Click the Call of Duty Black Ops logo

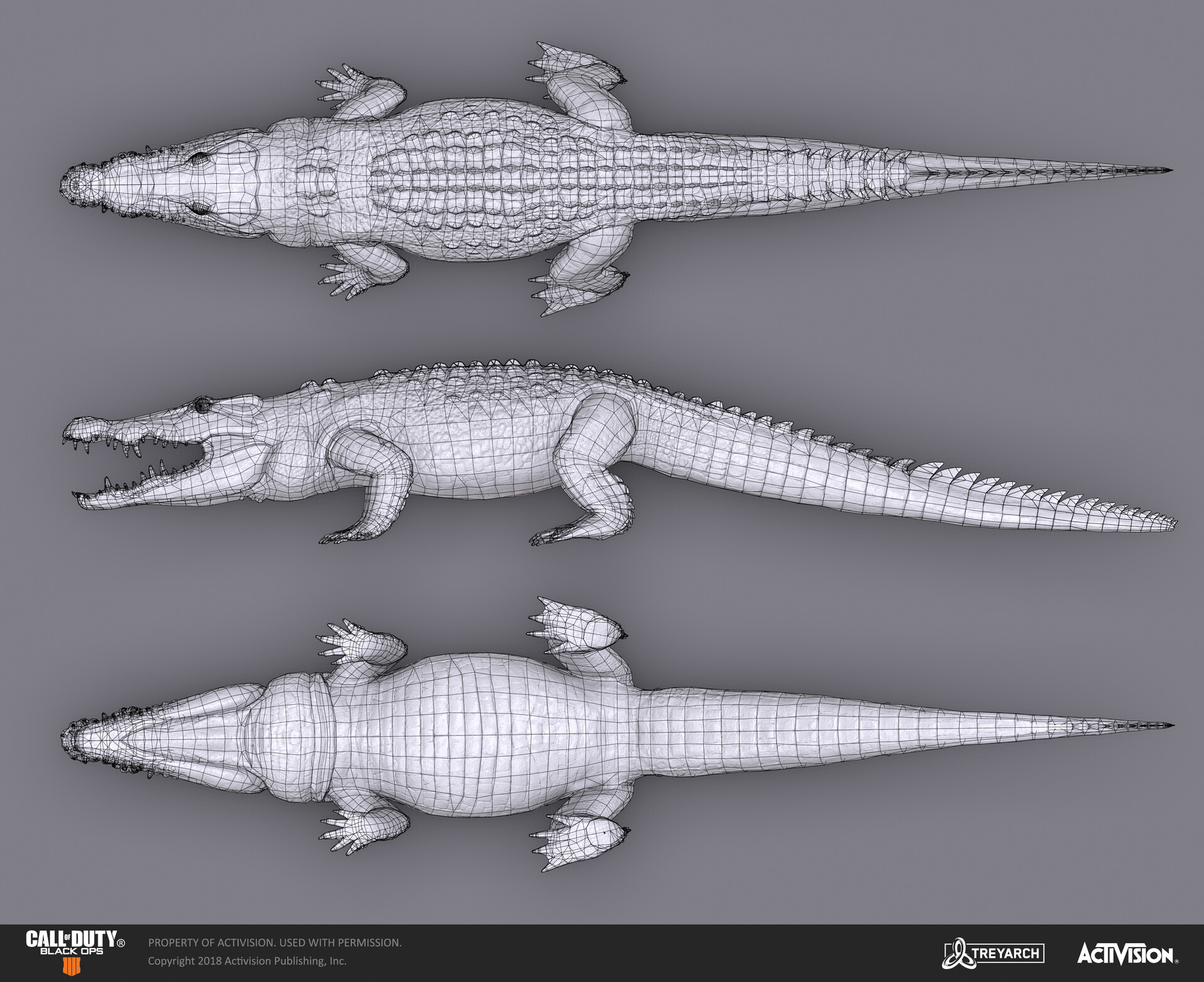75,952
